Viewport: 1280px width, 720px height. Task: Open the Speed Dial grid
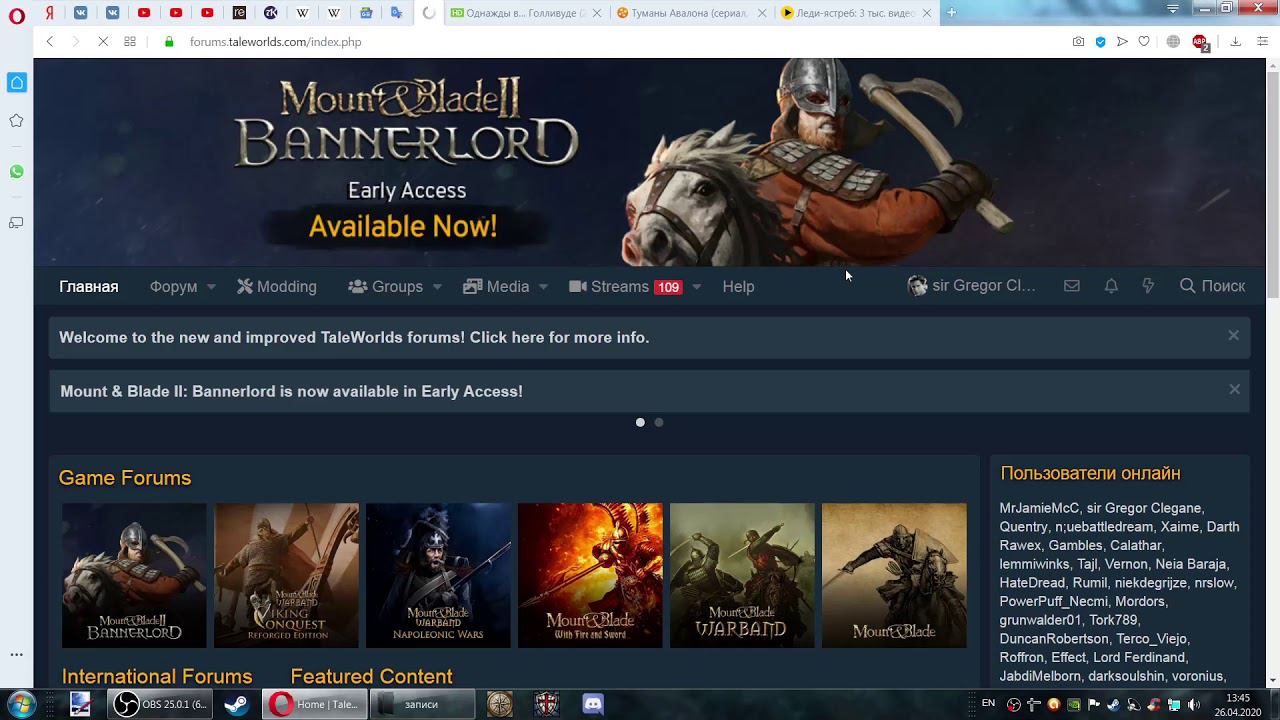tap(130, 41)
